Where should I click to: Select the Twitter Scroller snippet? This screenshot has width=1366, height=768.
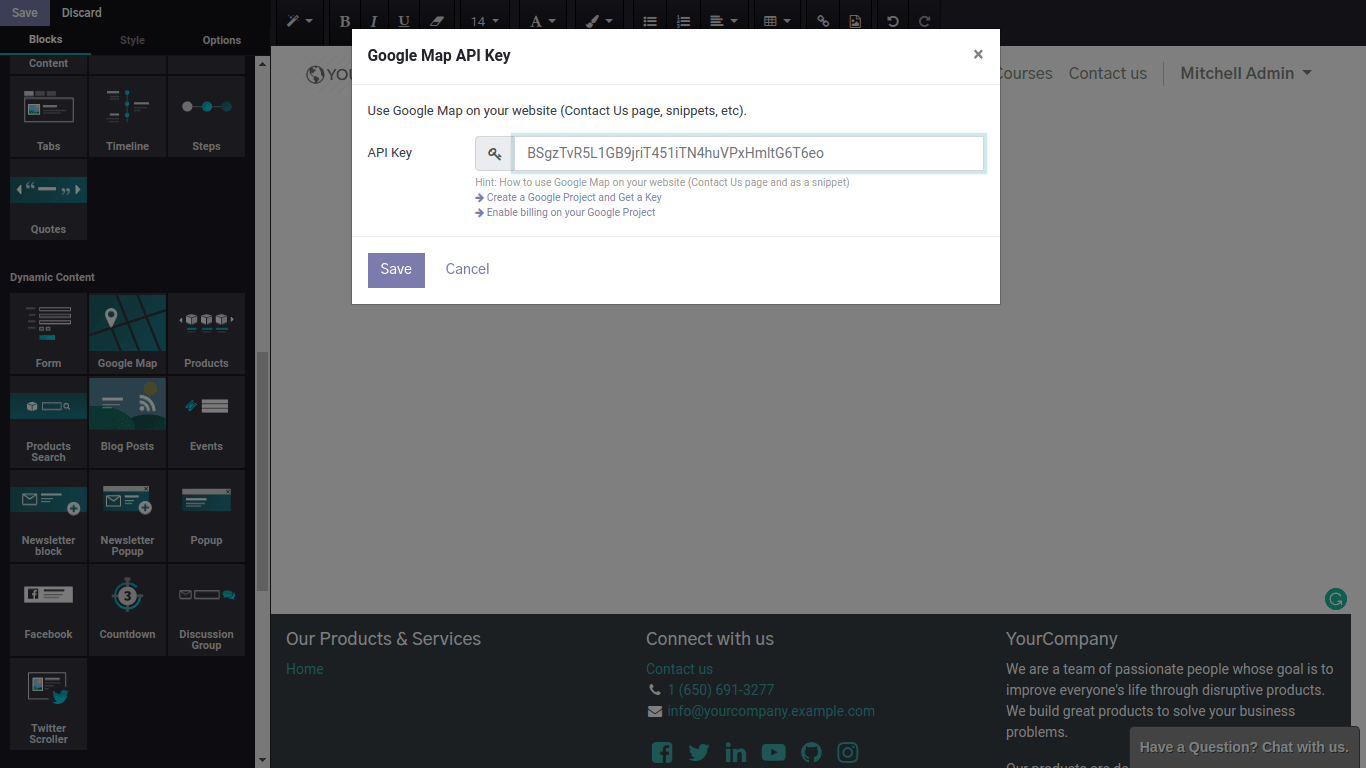[48, 704]
